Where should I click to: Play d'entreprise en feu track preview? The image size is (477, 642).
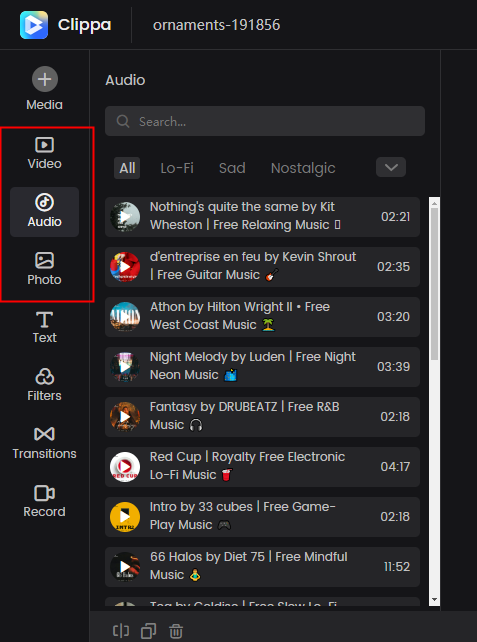tap(125, 267)
